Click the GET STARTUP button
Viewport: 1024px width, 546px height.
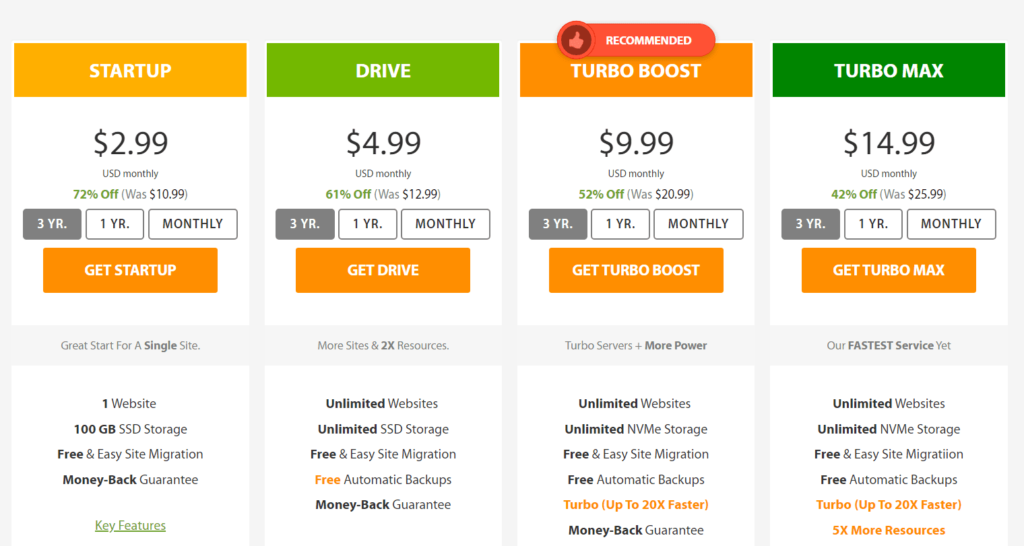[130, 270]
